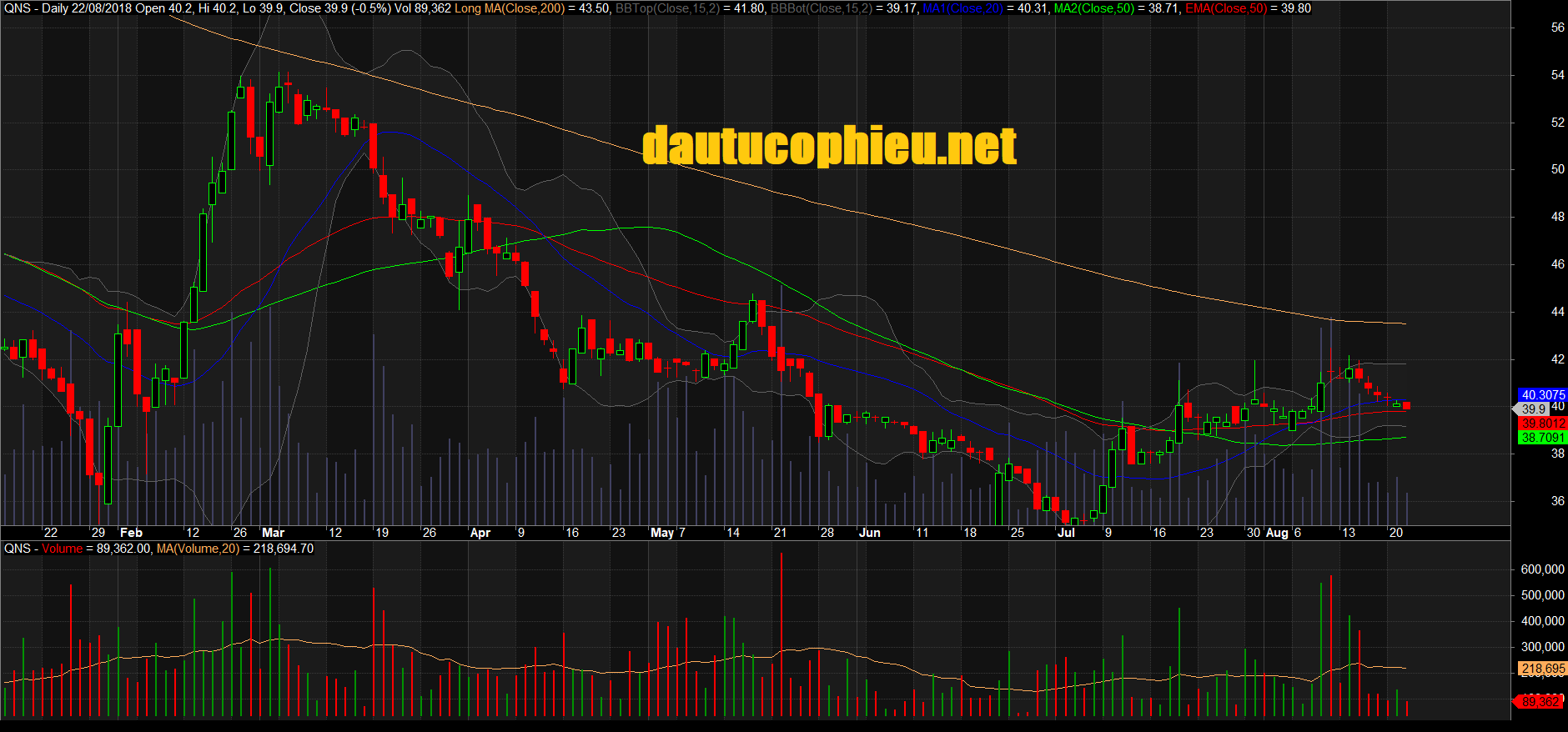Viewport: 1568px width, 732px height.
Task: Click the blue MA1(Close,20) legend label
Action: [x=962, y=8]
